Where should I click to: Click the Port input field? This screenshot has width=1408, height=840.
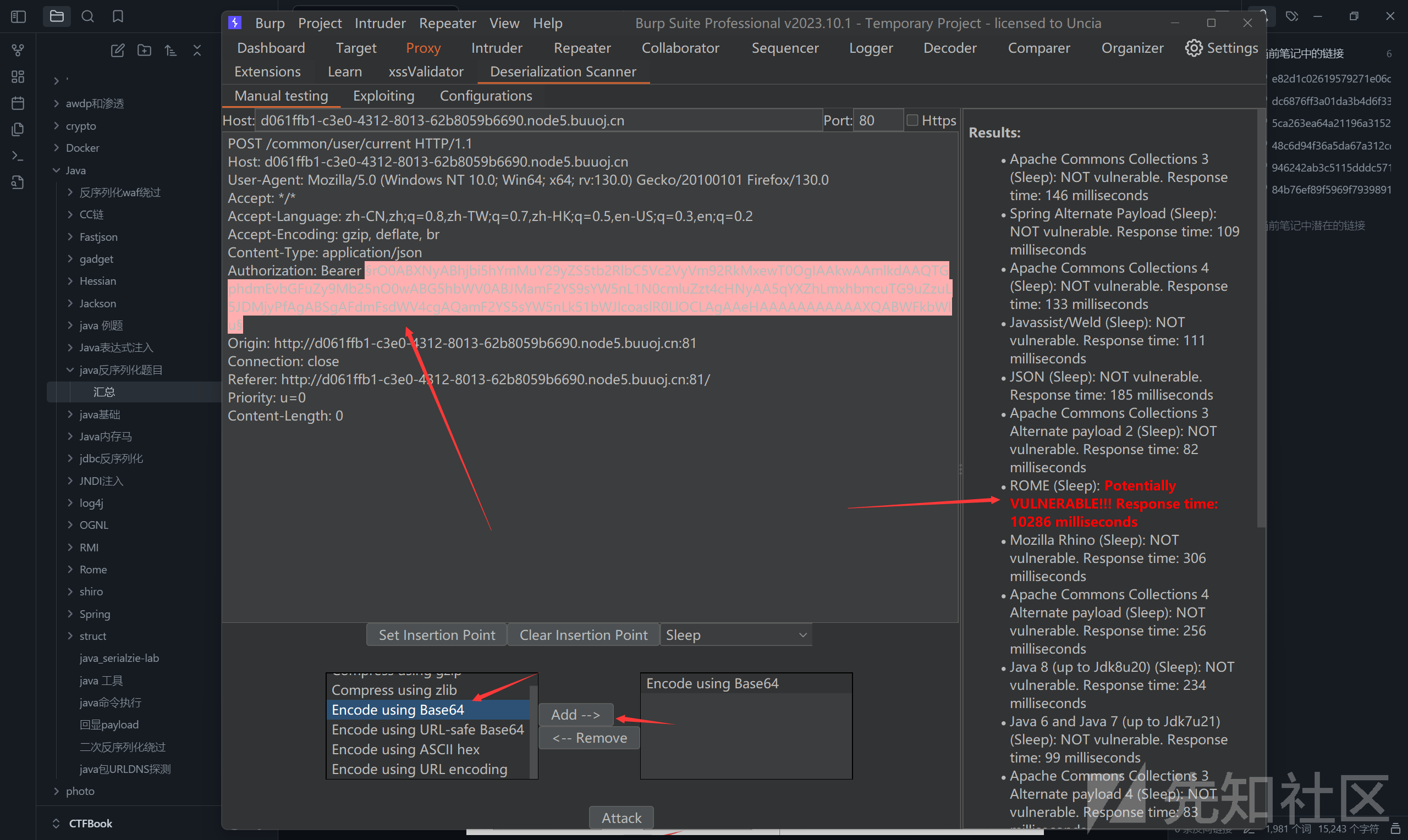coord(877,120)
